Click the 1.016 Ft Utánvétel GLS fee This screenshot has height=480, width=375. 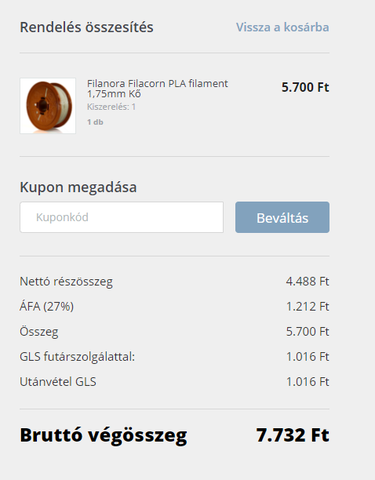click(308, 382)
